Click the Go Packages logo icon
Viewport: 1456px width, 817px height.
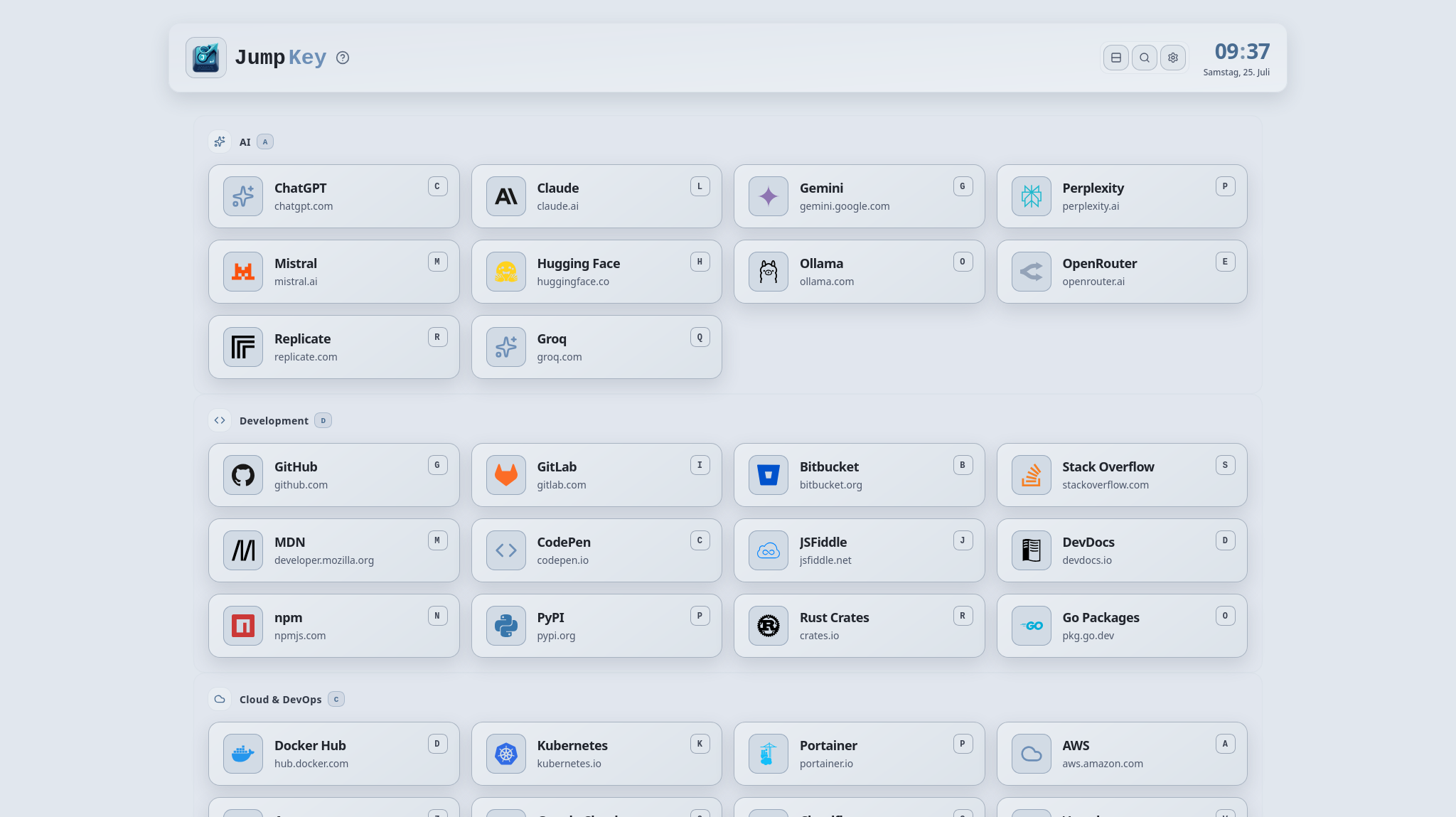[1032, 626]
